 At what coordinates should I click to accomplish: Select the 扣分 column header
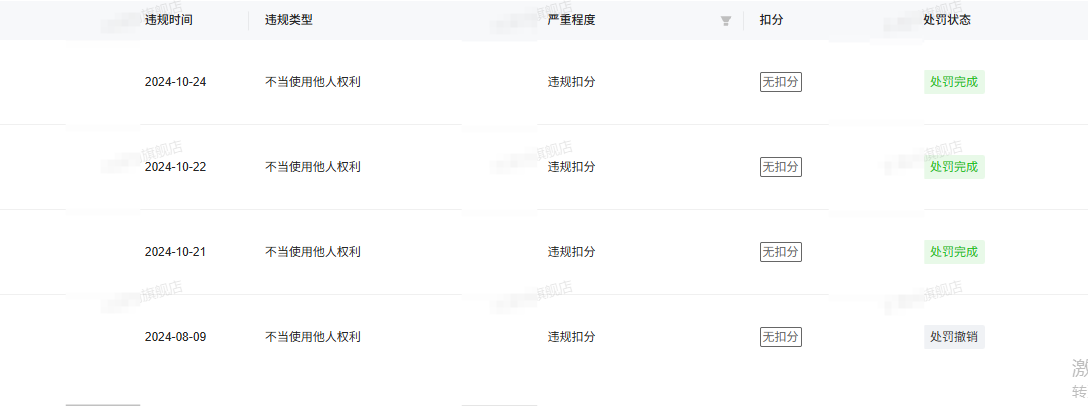[771, 20]
